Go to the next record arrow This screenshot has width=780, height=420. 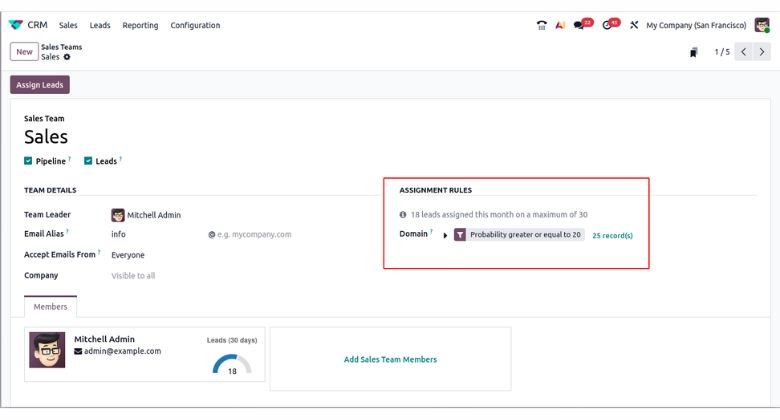pos(762,52)
